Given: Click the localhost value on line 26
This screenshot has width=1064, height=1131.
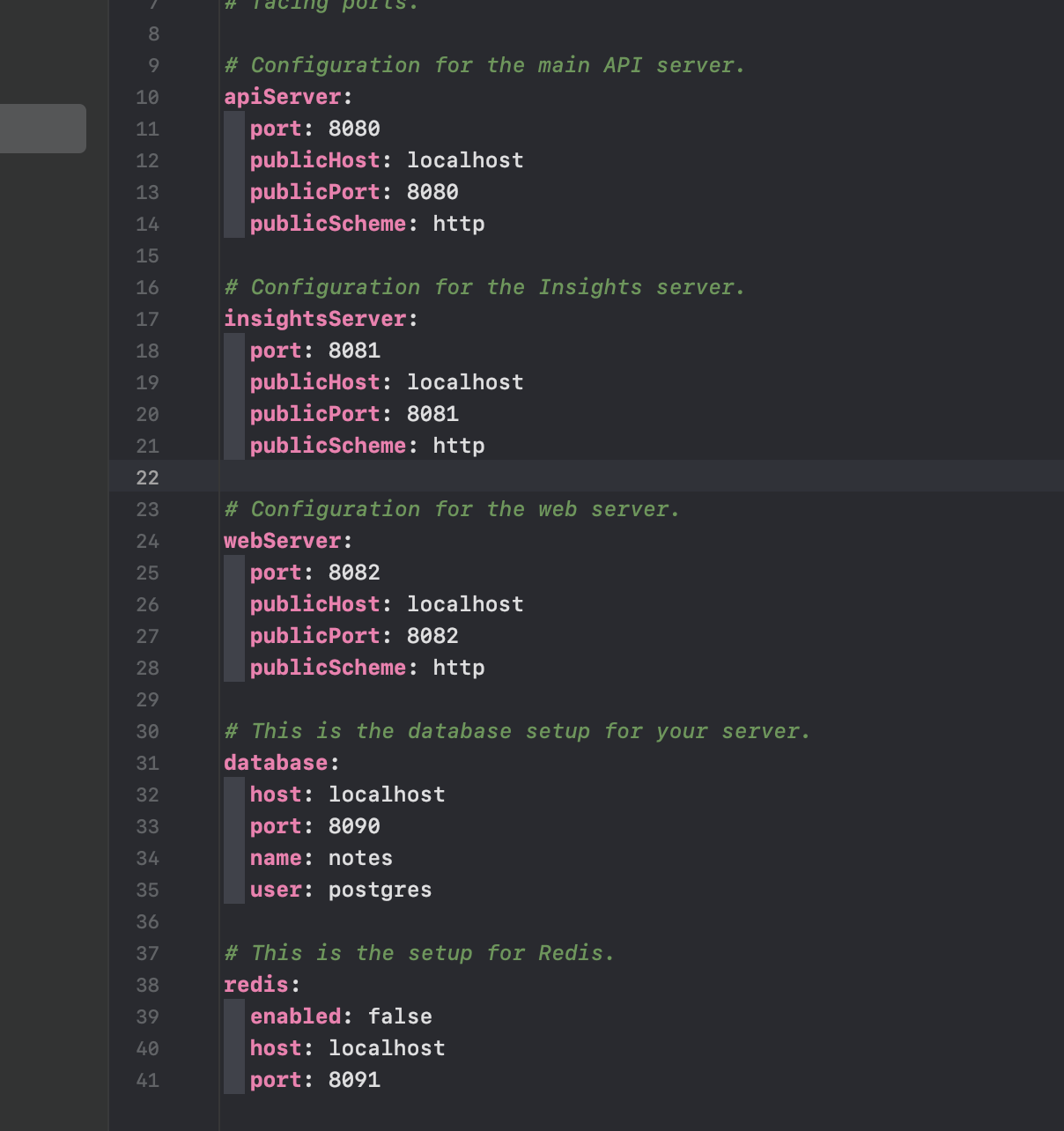Looking at the screenshot, I should click(465, 604).
